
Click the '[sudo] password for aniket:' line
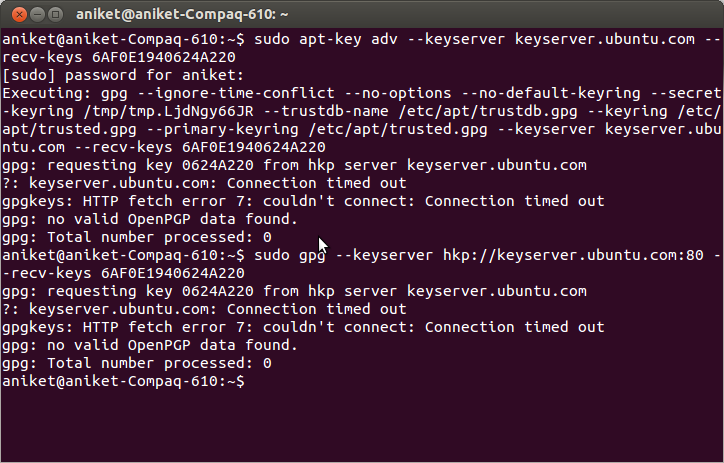point(123,75)
